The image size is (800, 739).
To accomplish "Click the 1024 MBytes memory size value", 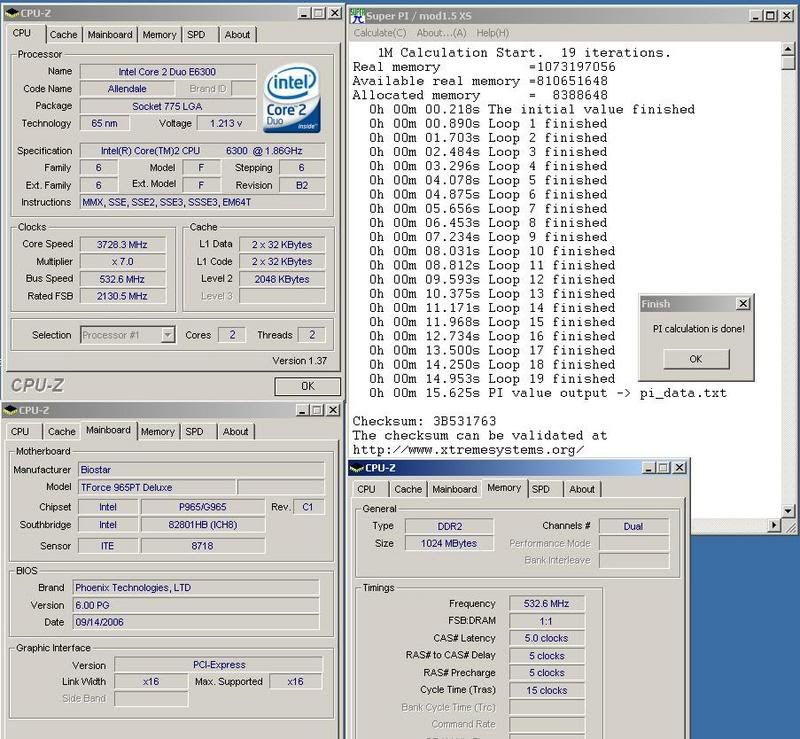I will 449,544.
